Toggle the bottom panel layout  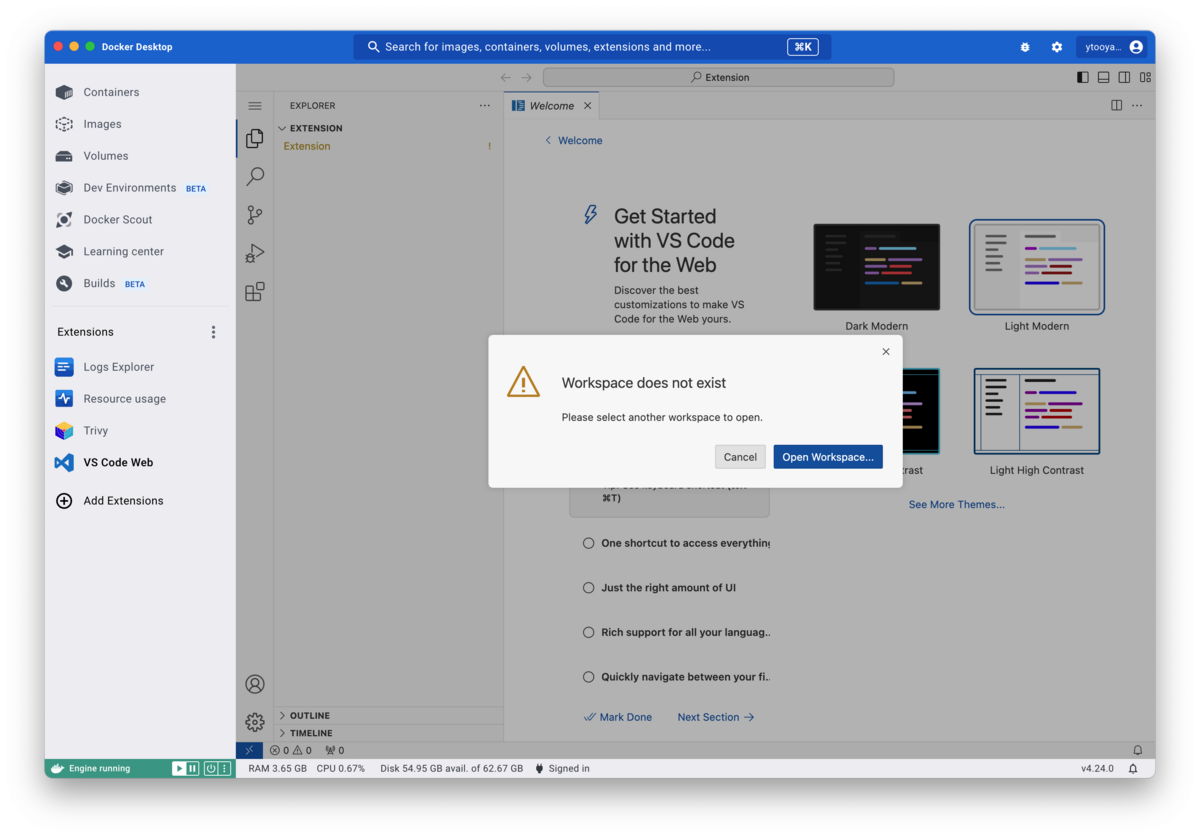(1104, 78)
